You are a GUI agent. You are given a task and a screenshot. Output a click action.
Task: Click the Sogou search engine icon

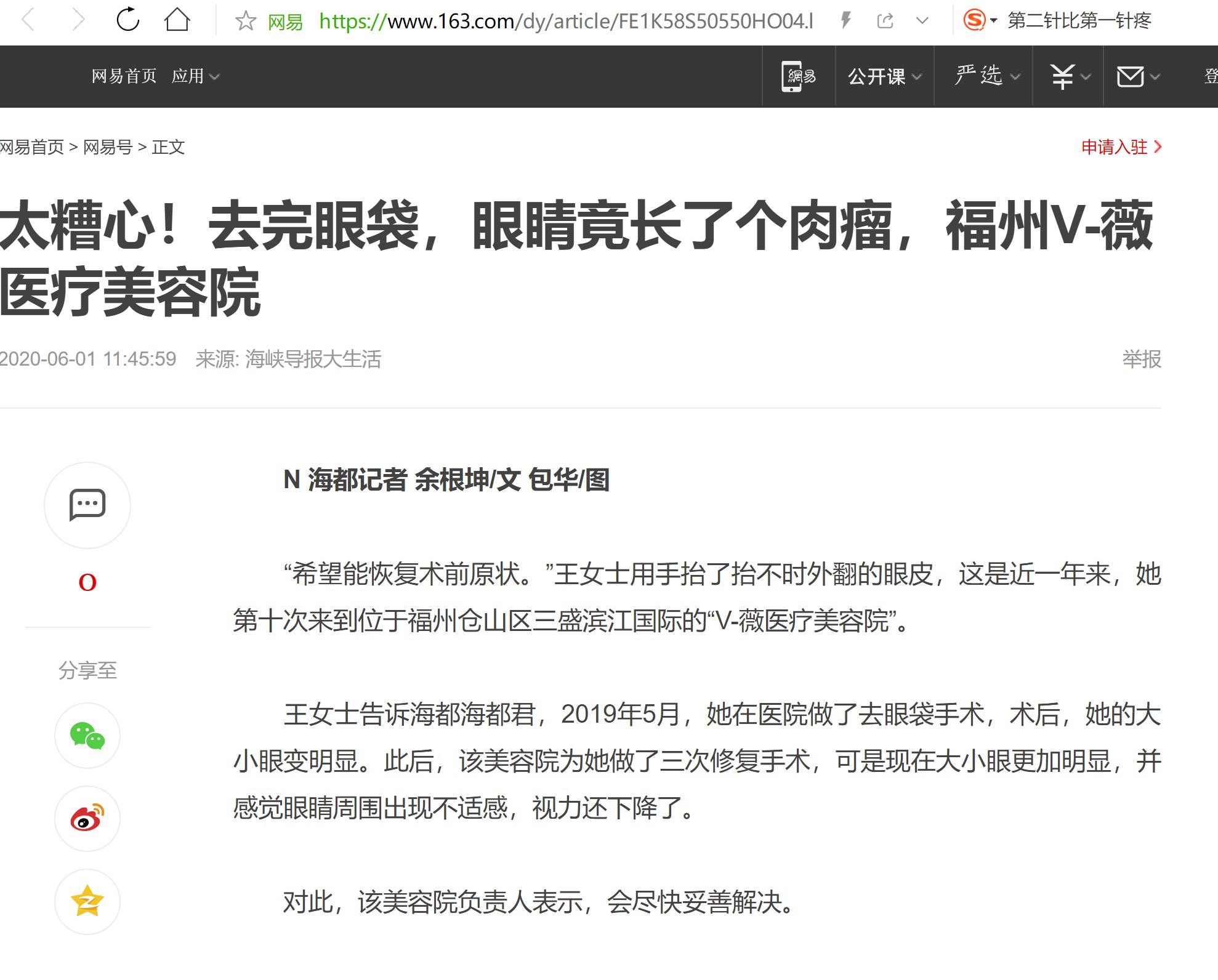coord(974,20)
